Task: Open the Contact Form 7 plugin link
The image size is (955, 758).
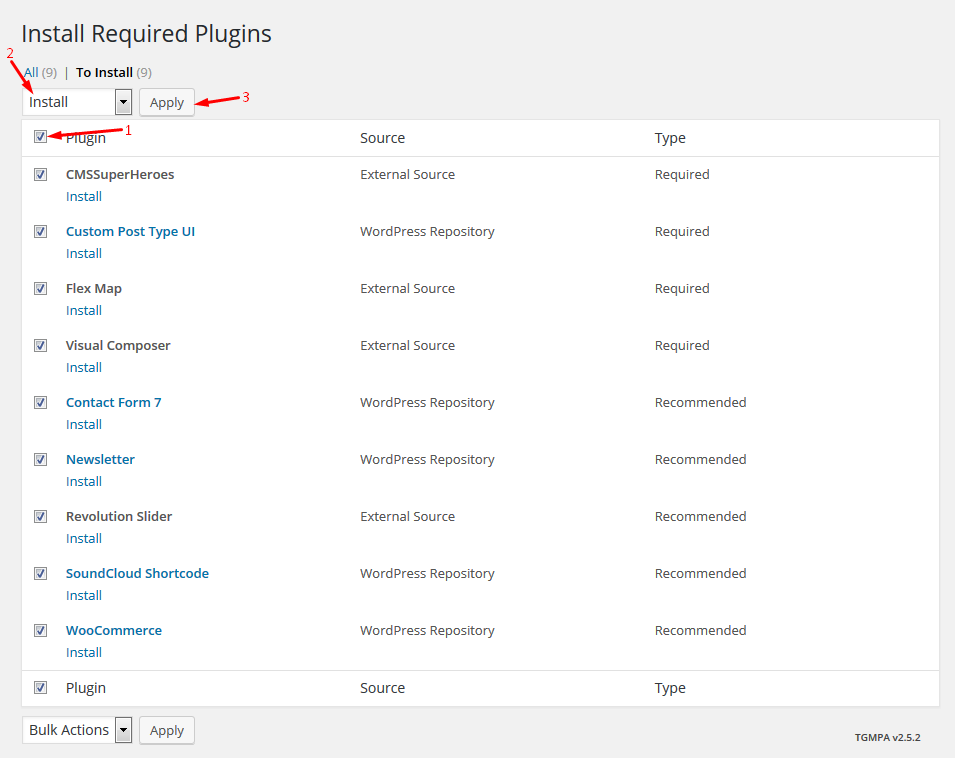Action: [x=114, y=402]
